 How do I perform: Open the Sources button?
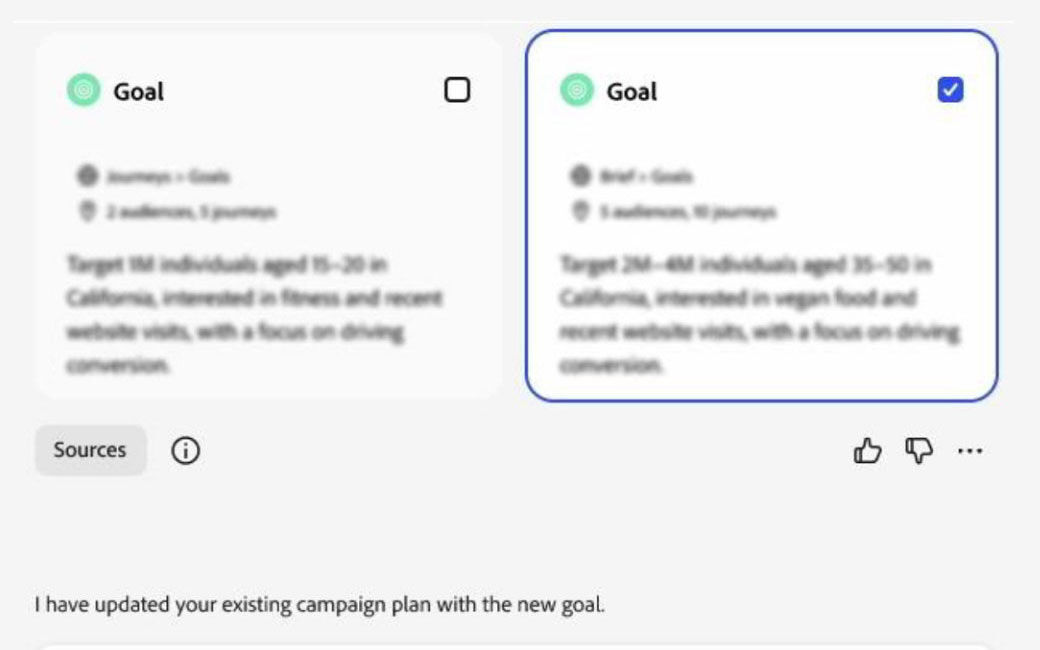tap(90, 450)
